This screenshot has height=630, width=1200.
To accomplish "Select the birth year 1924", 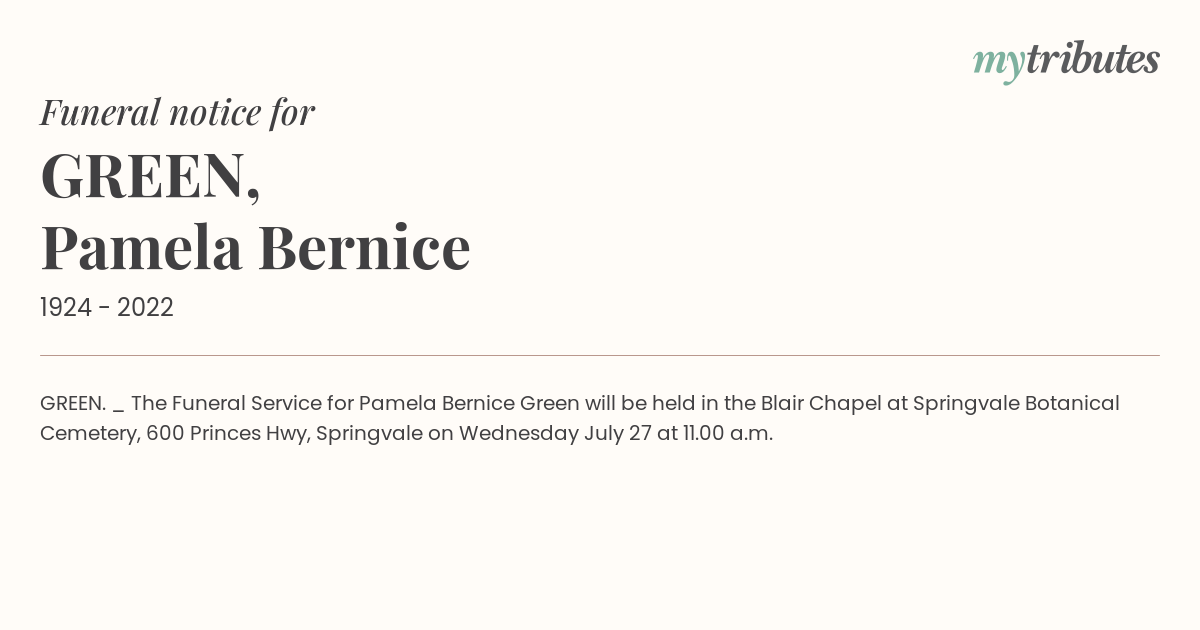I will (x=65, y=307).
